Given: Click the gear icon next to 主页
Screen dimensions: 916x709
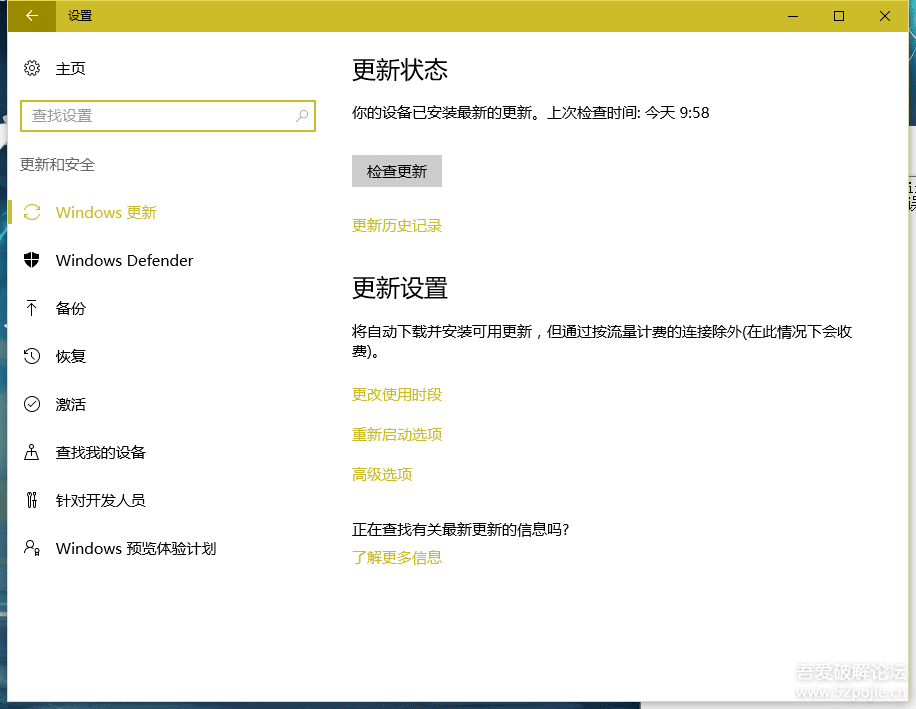Looking at the screenshot, I should [32, 68].
